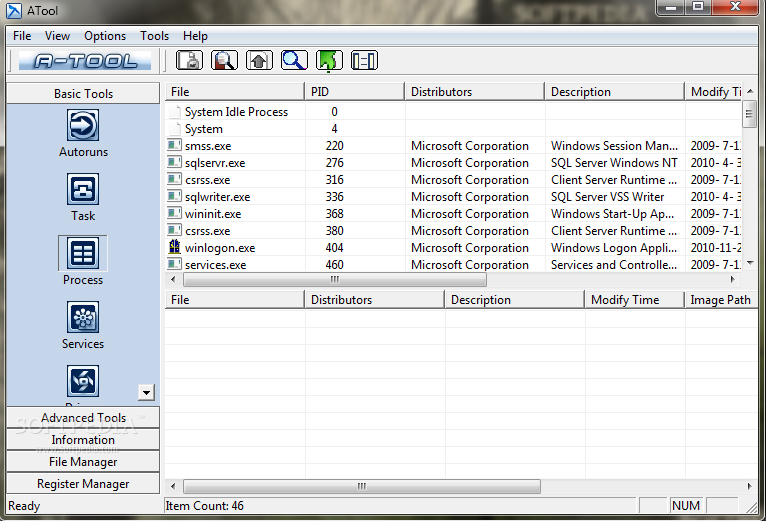Viewport: 766px width, 521px height.
Task: Sort process list by PID column
Action: click(x=355, y=92)
